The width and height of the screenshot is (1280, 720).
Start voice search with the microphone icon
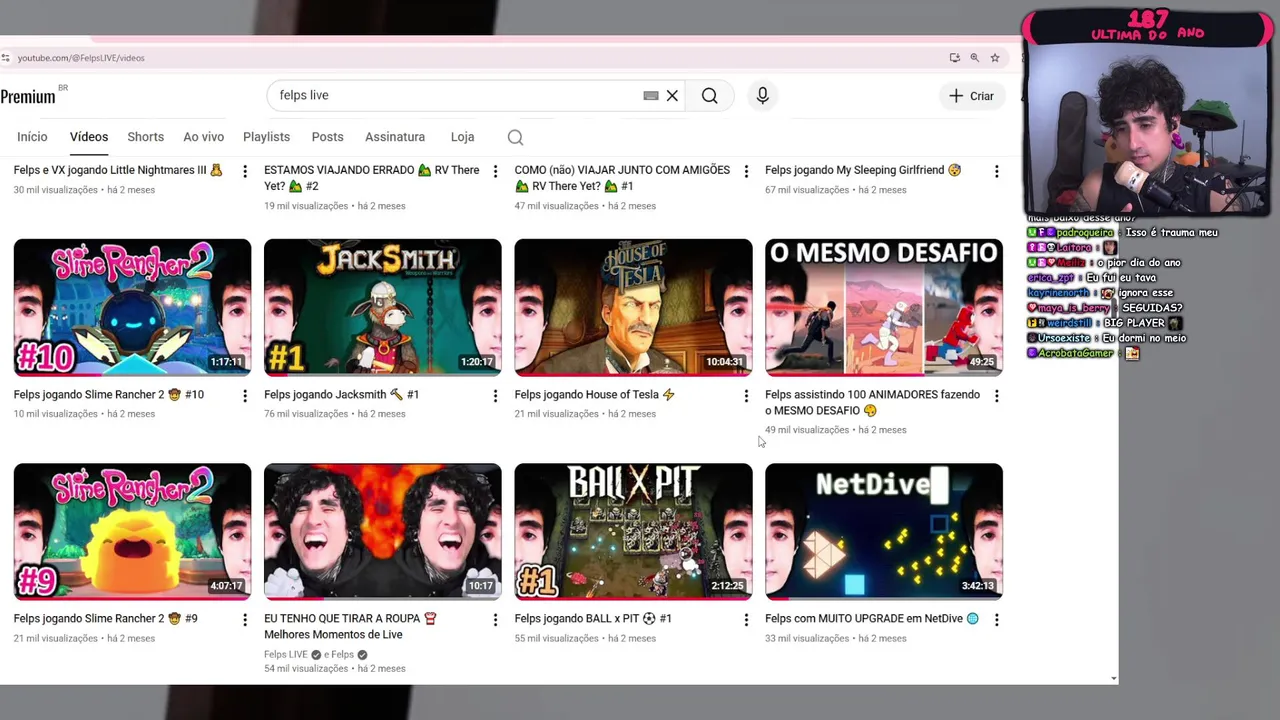pos(762,95)
